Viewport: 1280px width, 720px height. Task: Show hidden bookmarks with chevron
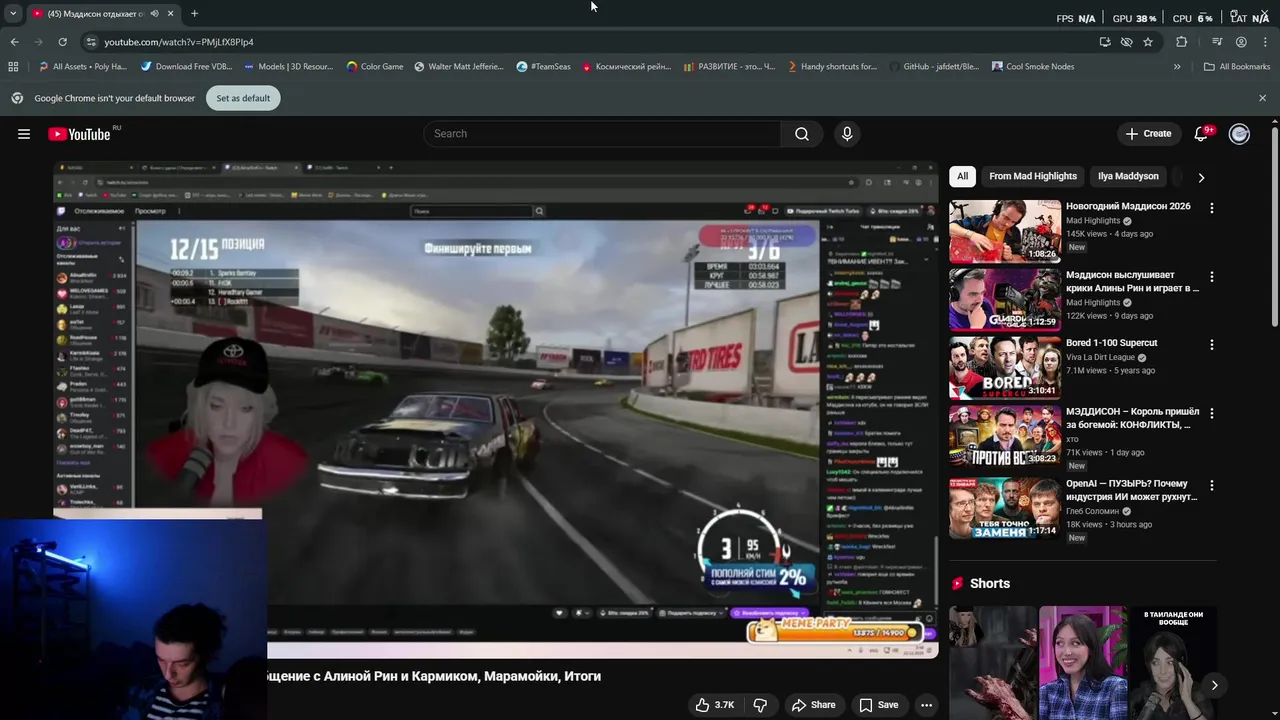click(1177, 67)
